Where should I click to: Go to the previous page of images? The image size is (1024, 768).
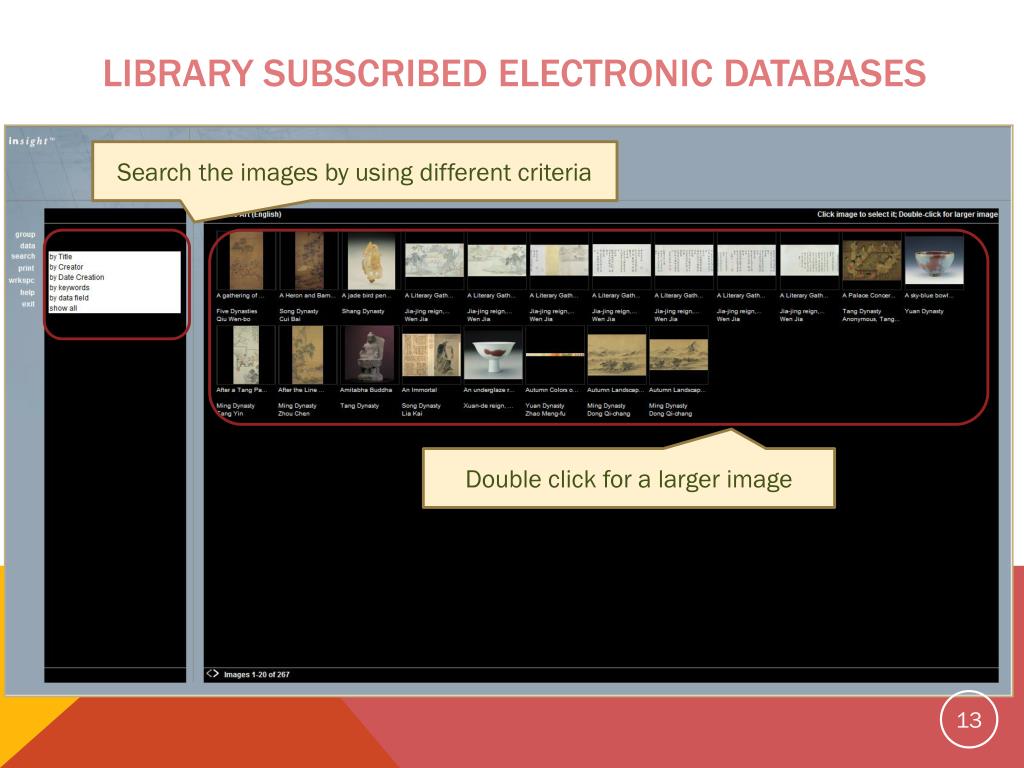click(208, 673)
